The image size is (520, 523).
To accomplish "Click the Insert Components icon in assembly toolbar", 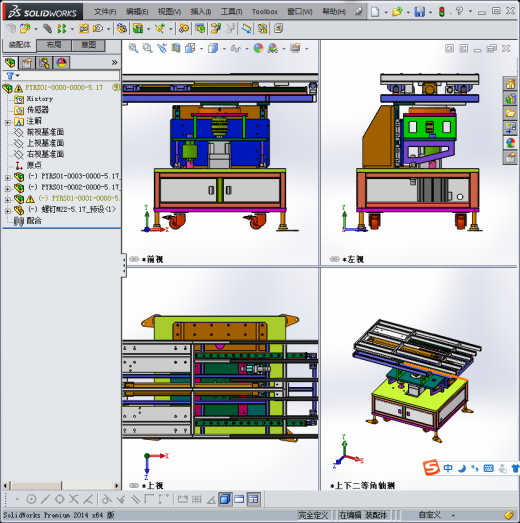I will click(25, 29).
